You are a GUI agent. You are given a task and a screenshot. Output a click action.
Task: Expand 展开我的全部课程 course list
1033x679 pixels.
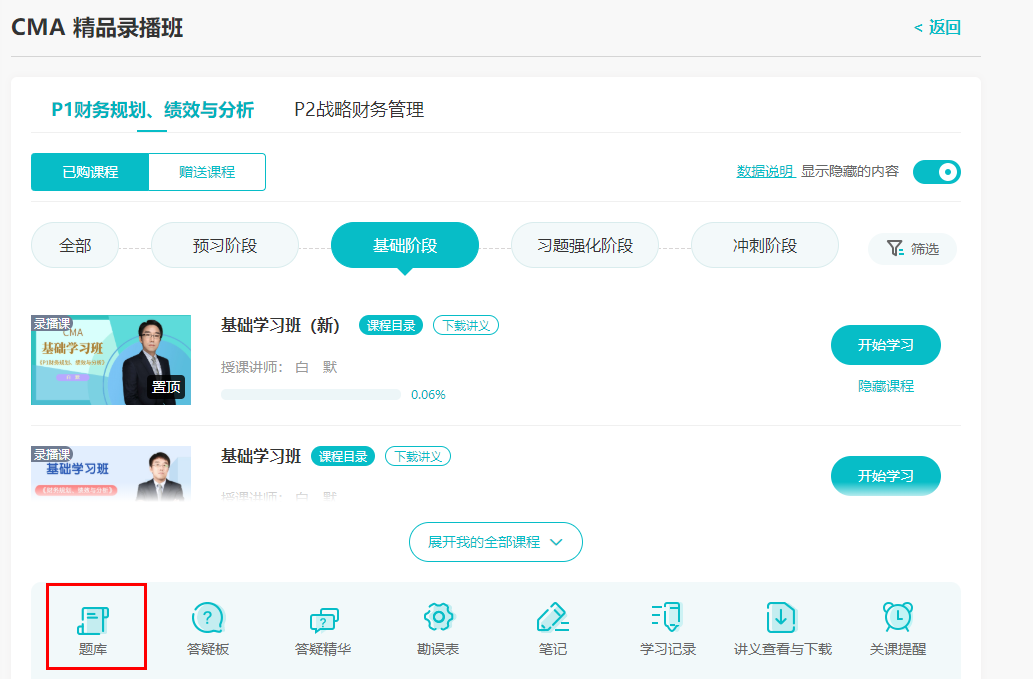pos(495,542)
